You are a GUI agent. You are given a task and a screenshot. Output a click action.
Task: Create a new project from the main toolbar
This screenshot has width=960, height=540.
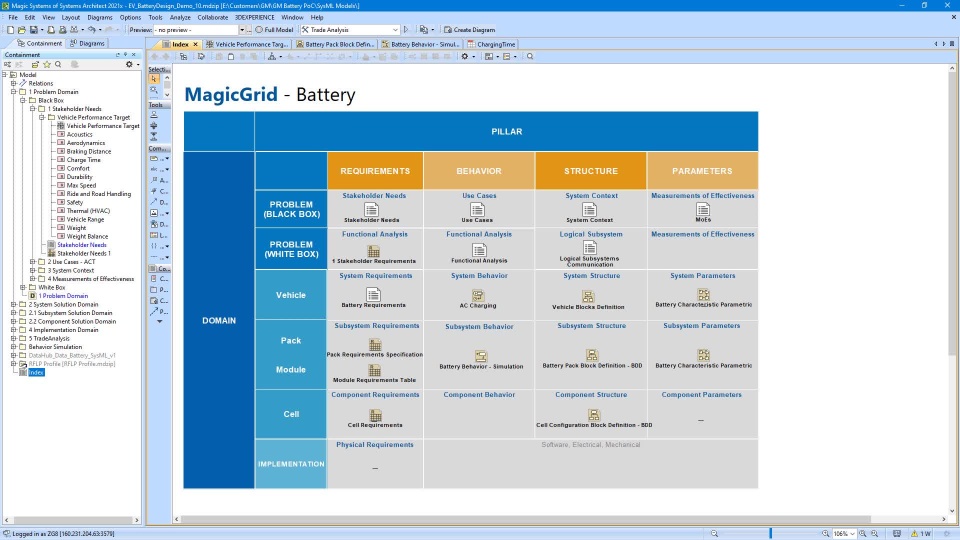point(10,29)
